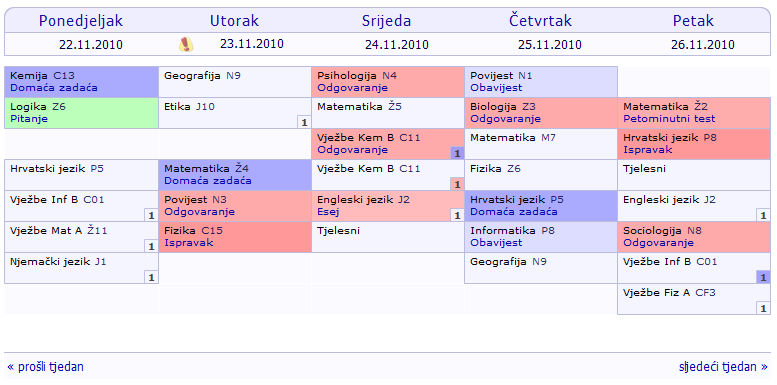Open Domaća zadaća under Kemija C13
777x385 pixels.
[x=54, y=88]
